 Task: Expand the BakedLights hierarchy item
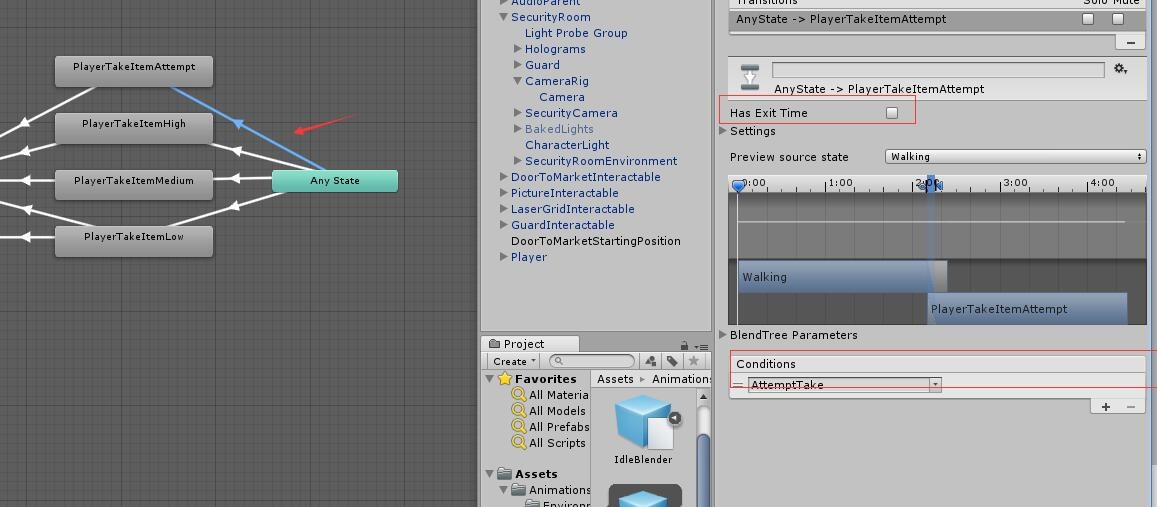(518, 129)
